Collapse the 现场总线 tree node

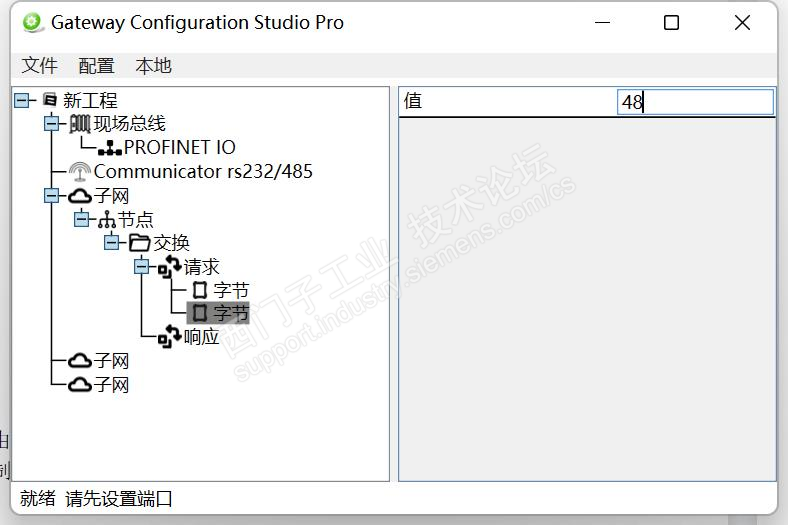tap(52, 123)
